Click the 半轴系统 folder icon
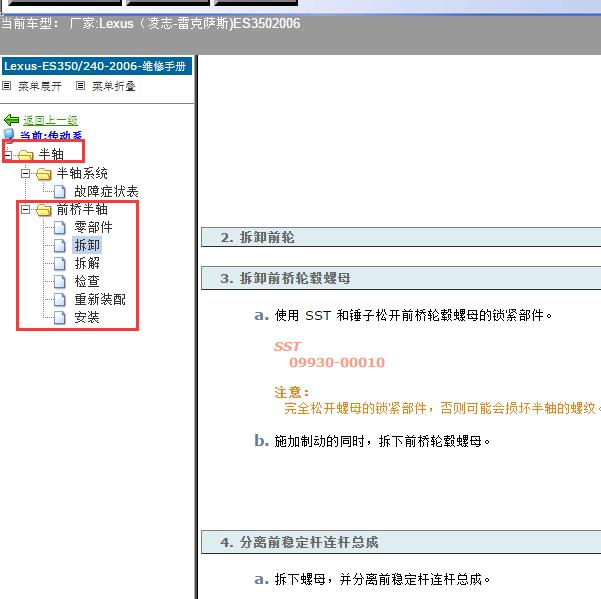The width and height of the screenshot is (601, 599). pyautogui.click(x=44, y=174)
